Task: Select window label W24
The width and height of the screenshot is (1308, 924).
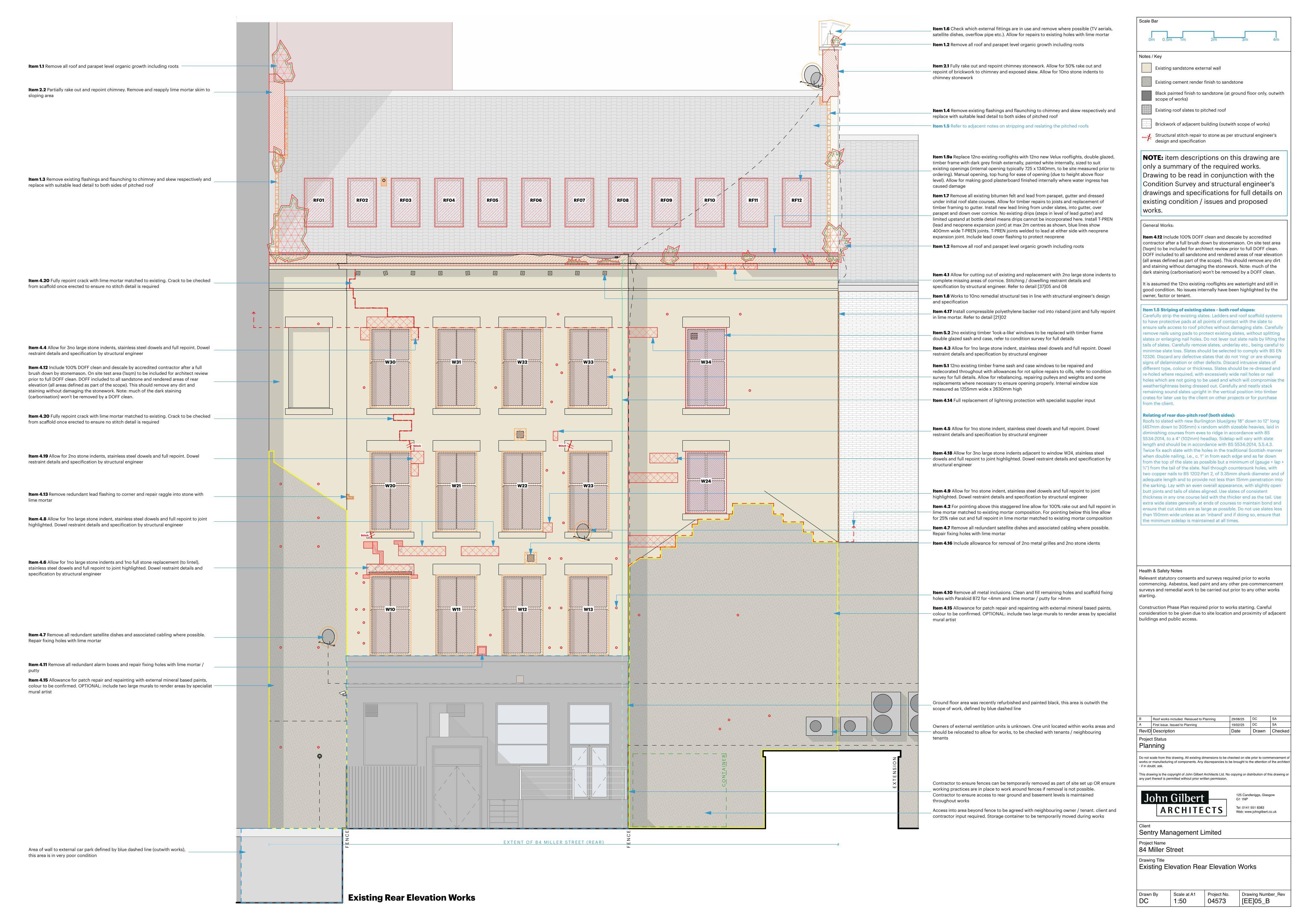Action: pos(706,481)
